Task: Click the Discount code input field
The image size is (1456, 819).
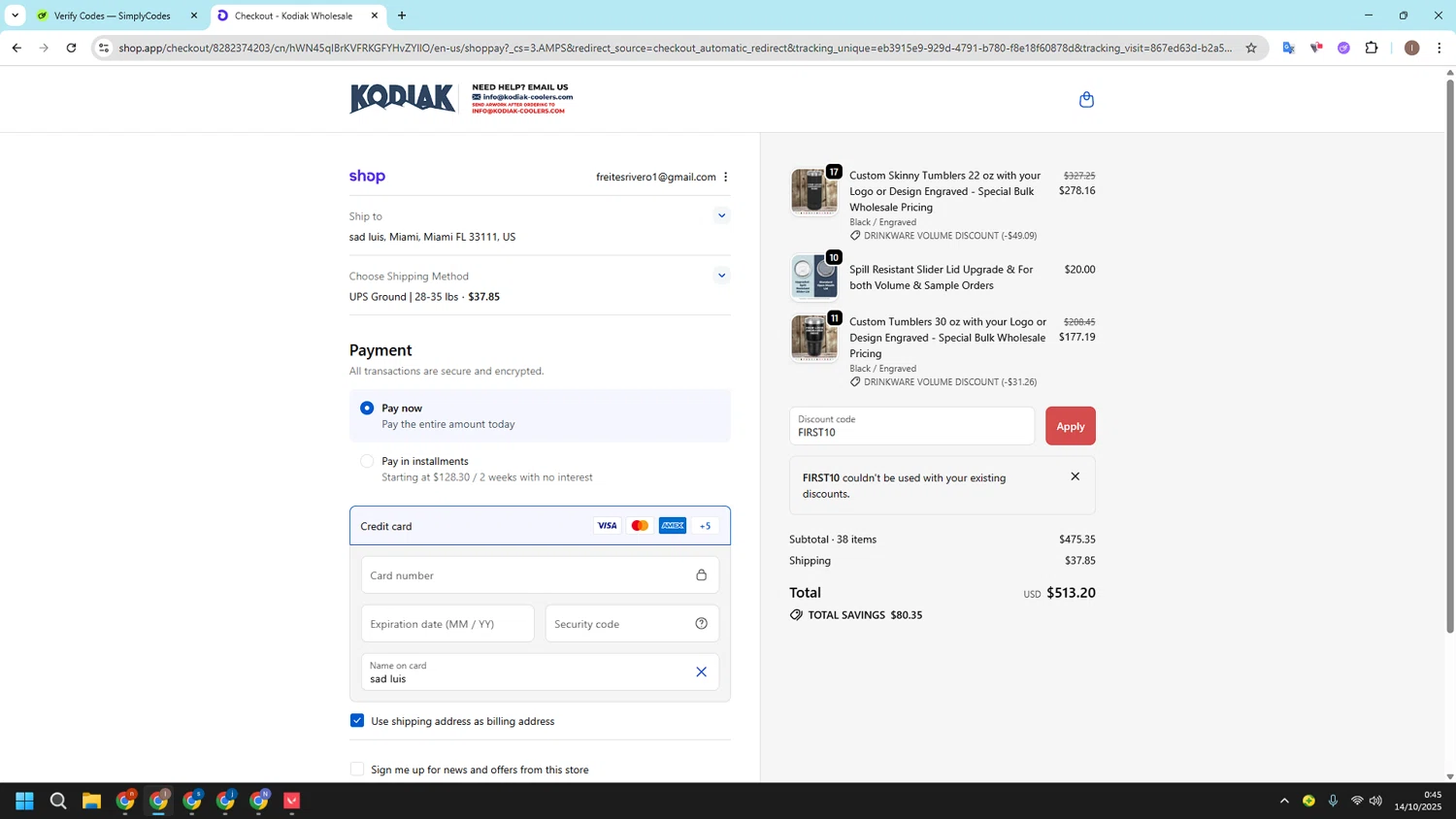Action: pos(911,426)
